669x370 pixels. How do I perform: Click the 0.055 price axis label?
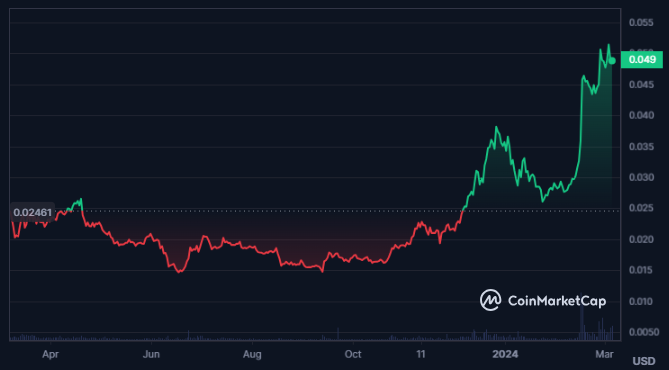pos(641,23)
